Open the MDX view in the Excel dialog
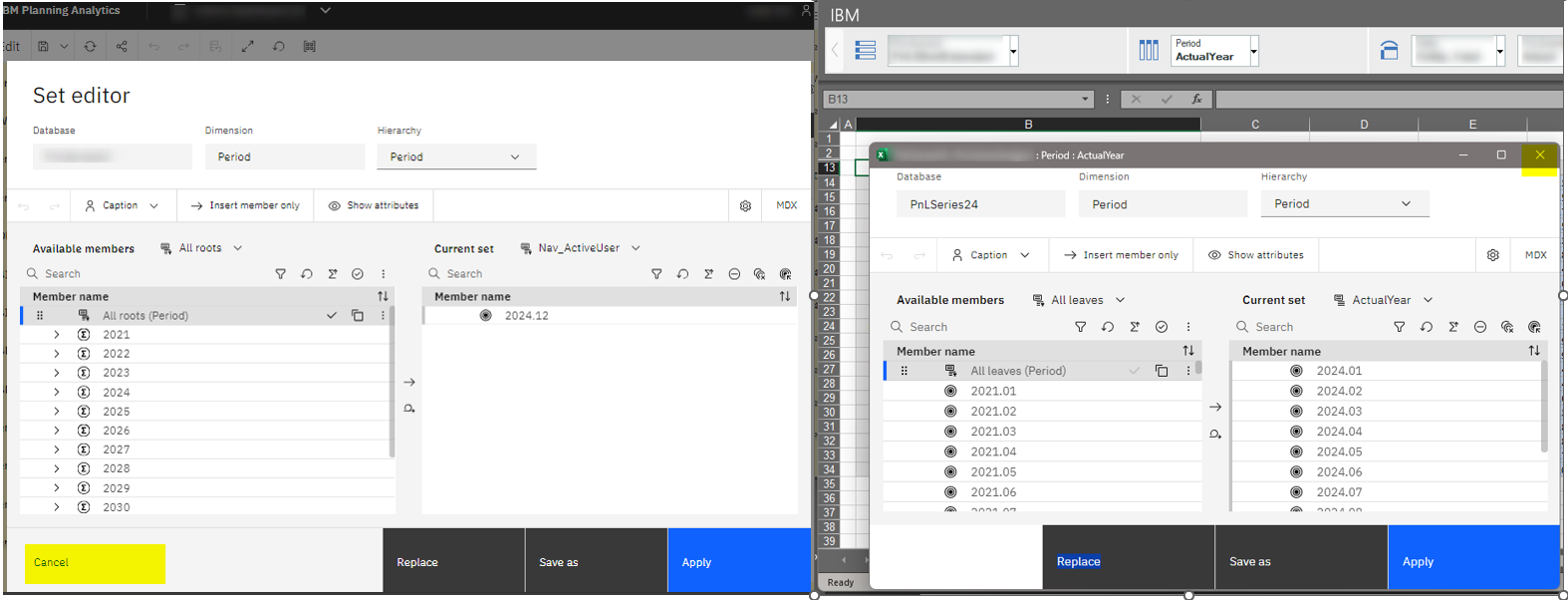Screen dimensions: 1568x600 tap(1535, 255)
